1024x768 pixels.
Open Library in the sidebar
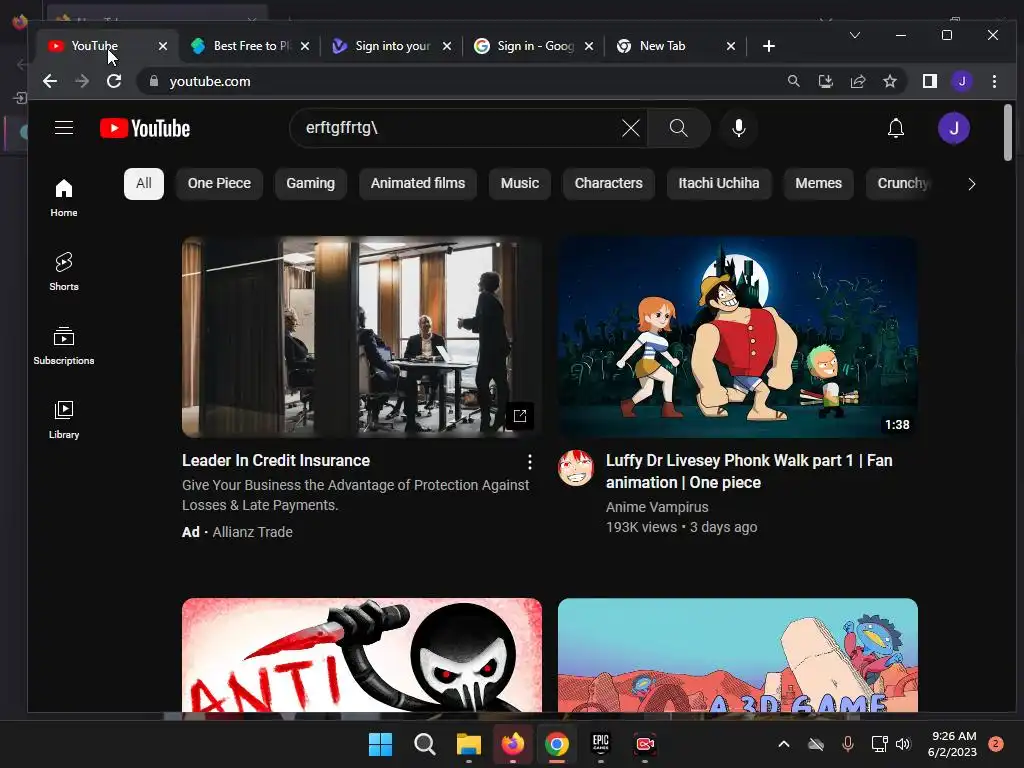[x=64, y=420]
